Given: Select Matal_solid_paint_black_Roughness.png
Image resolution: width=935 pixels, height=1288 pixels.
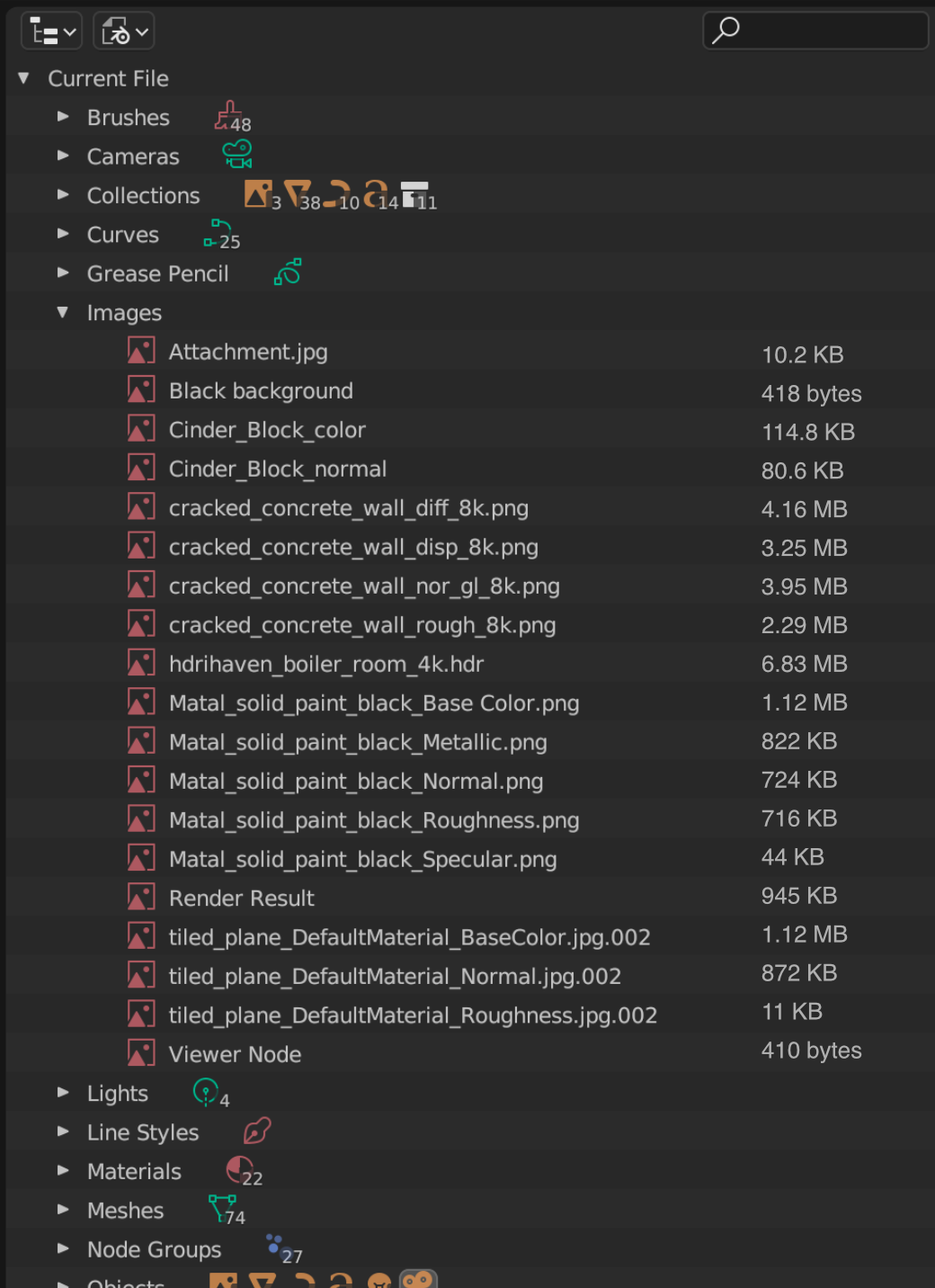Looking at the screenshot, I should click(374, 820).
